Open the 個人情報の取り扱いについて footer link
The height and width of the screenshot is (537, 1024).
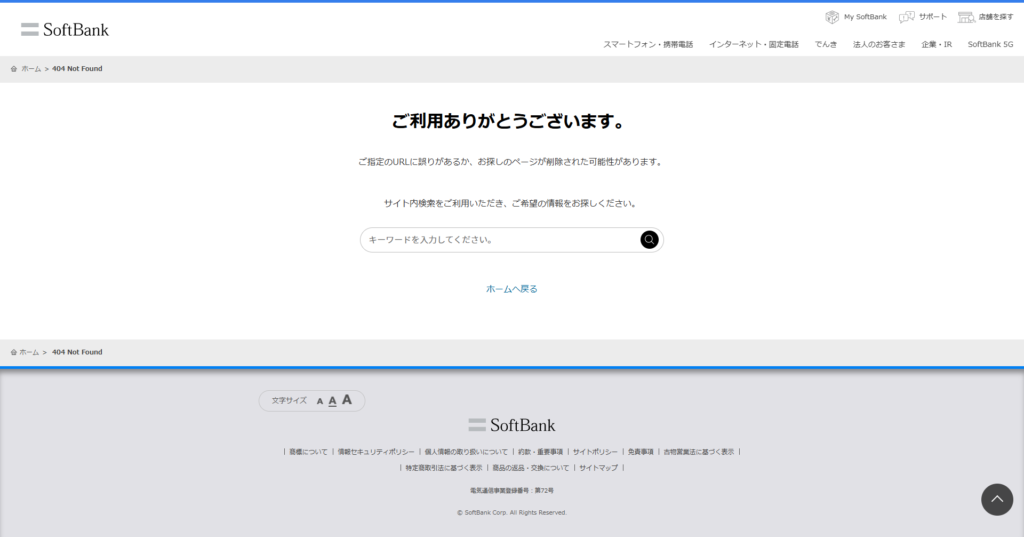tap(466, 452)
